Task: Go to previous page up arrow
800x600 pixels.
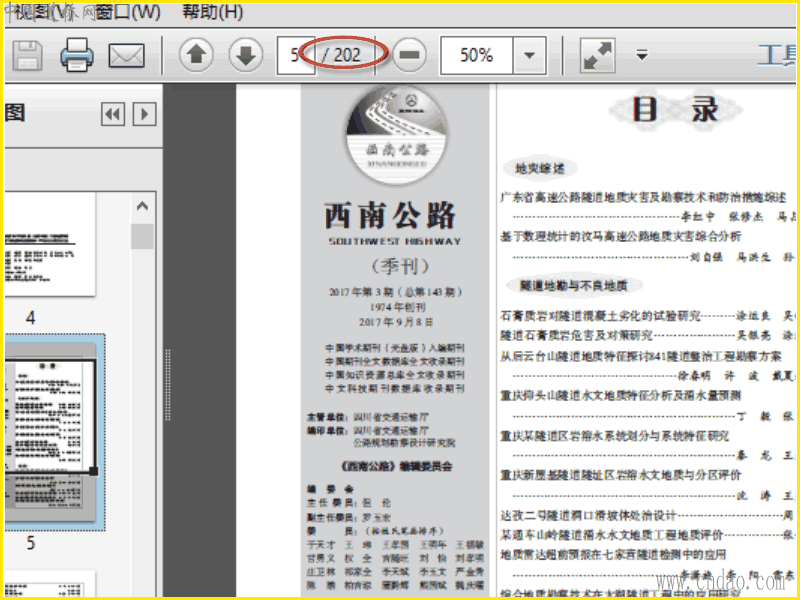Action: (196, 55)
